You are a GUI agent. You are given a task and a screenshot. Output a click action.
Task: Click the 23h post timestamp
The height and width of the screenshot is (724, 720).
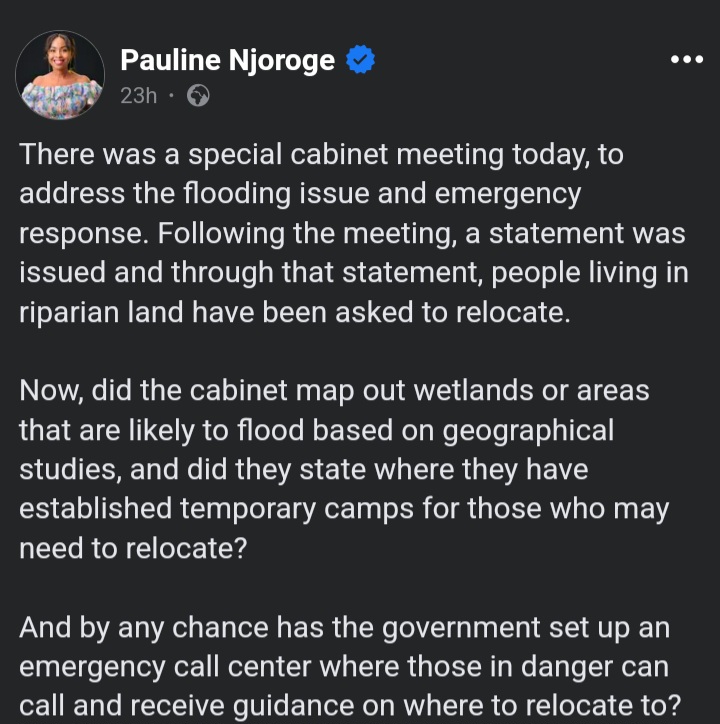tap(139, 96)
